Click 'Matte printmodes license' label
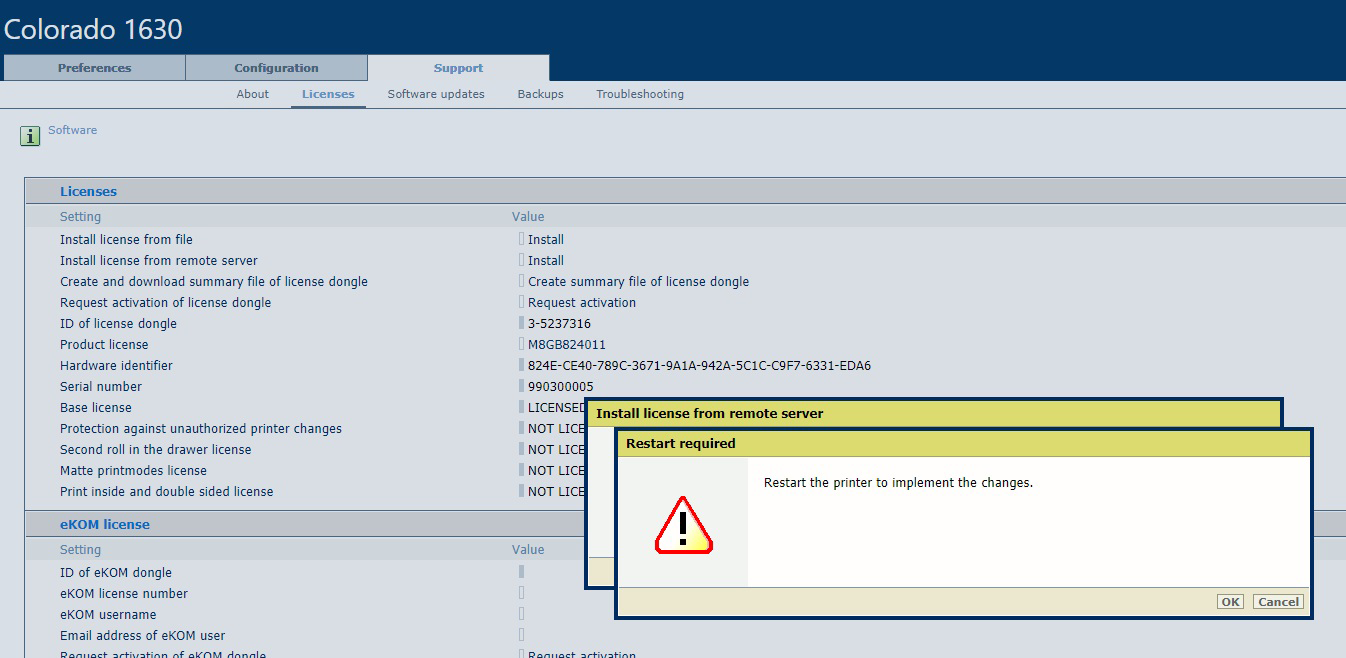1346x658 pixels. pyautogui.click(x=133, y=470)
